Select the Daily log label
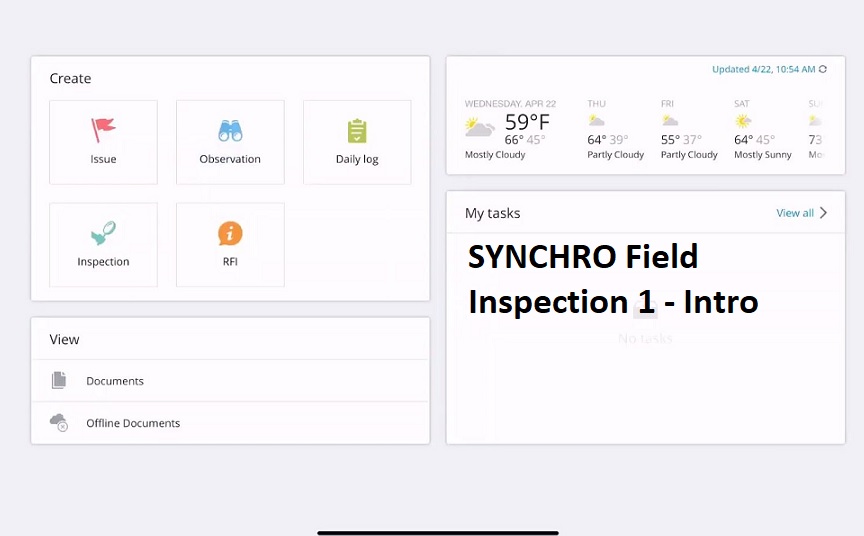This screenshot has width=864, height=536. 357,159
